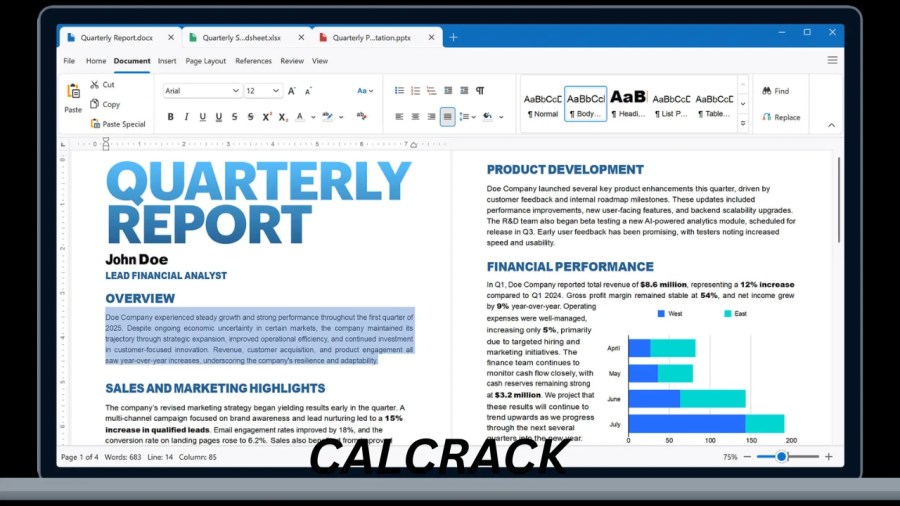Decrease paragraph indent
Image resolution: width=900 pixels, height=506 pixels.
448,91
